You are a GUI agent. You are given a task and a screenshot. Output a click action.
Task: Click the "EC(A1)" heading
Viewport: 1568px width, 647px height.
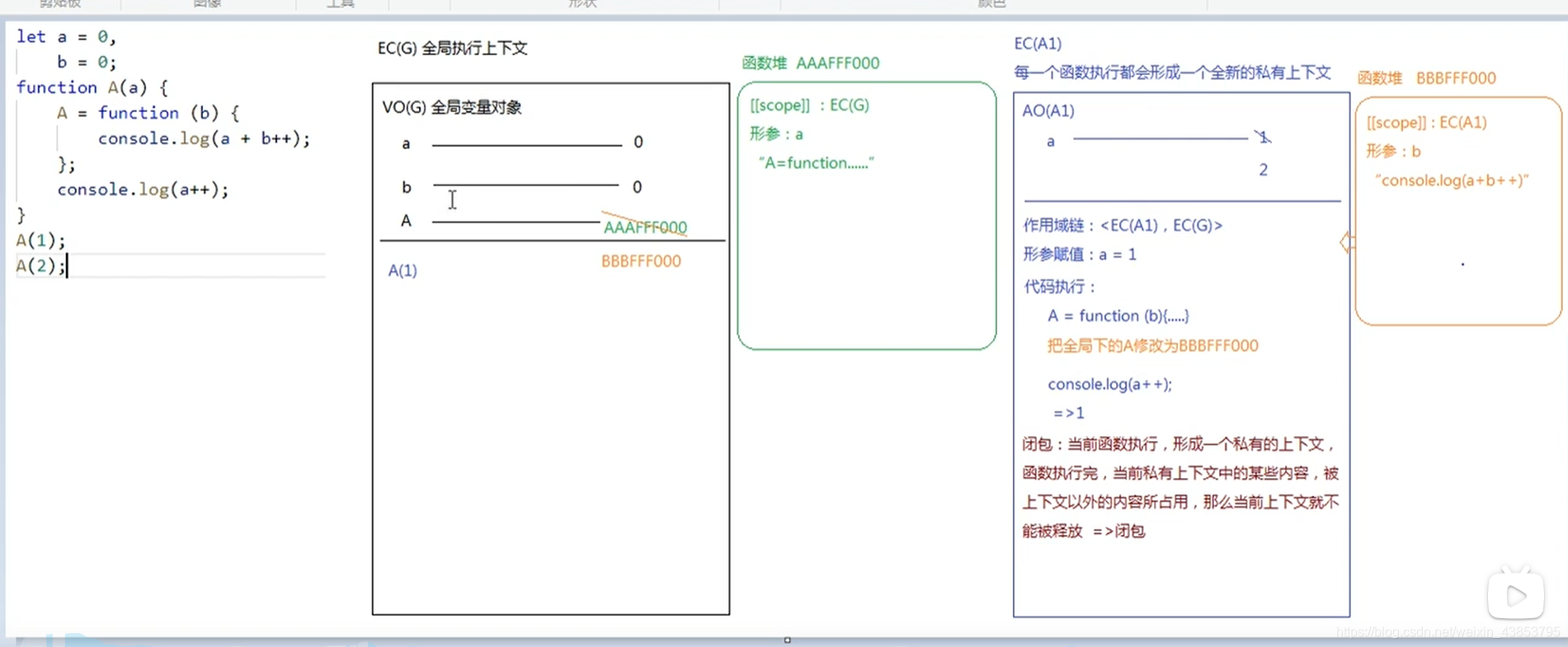point(1038,44)
